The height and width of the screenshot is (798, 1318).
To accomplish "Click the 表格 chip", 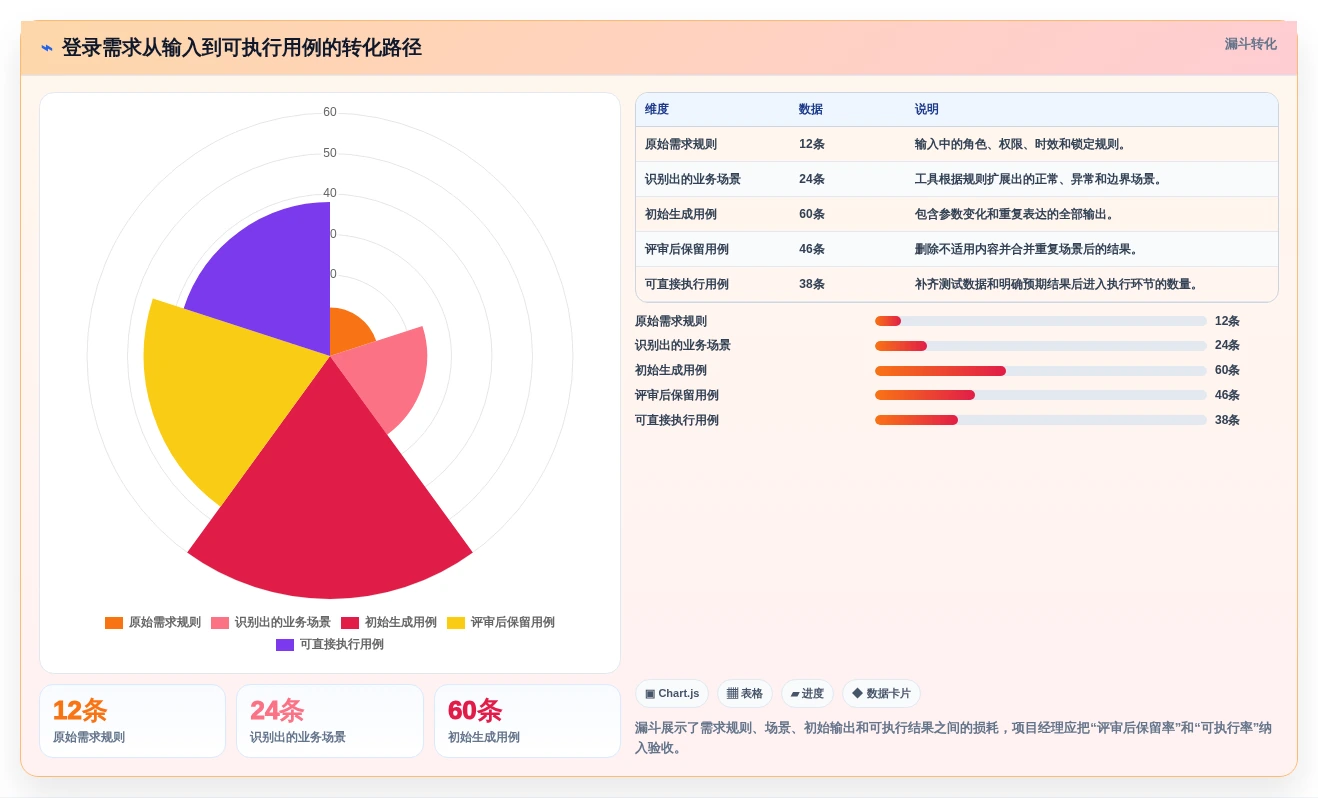I will 745,693.
